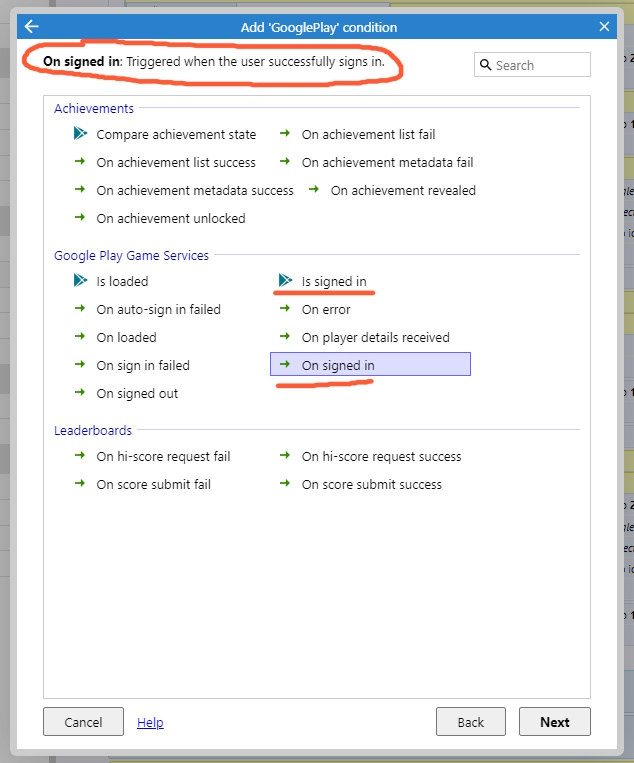The height and width of the screenshot is (763, 634).
Task: Select the On loaded trigger
Action: 126,337
